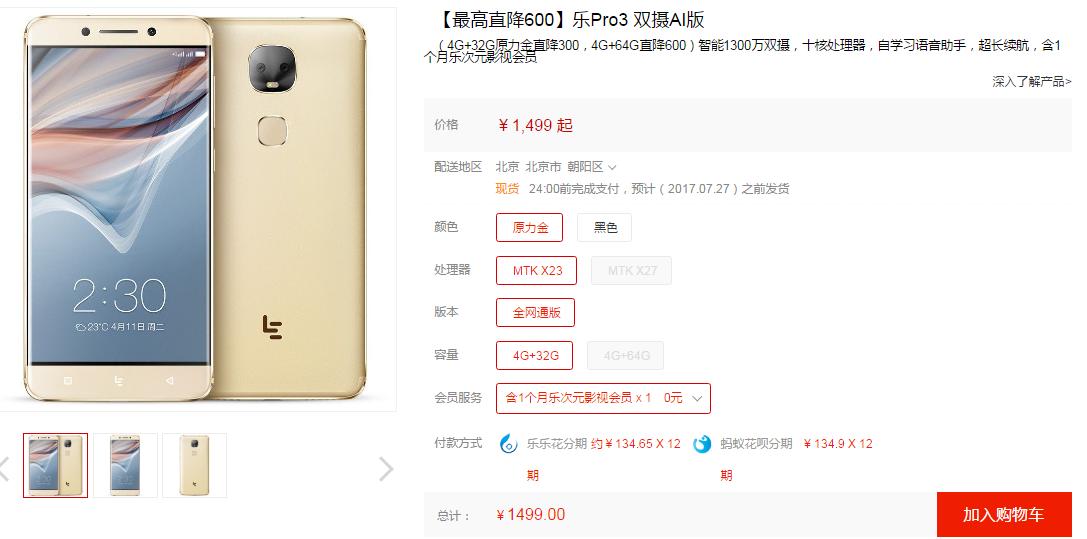Select the 黑色 color option
The image size is (1087, 539).
coord(605,227)
